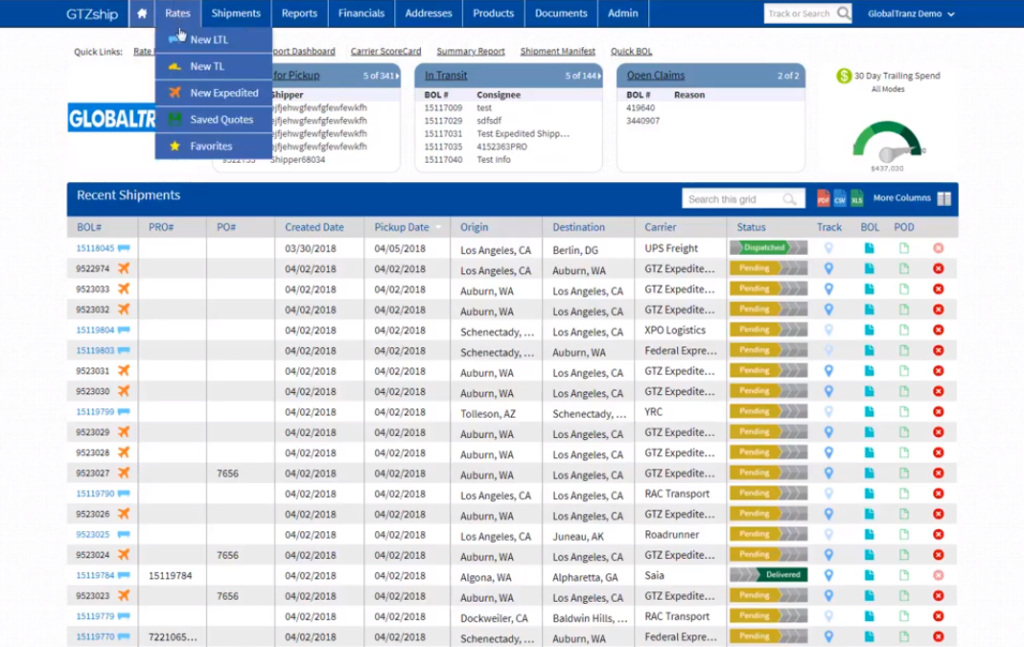Click the Pending status bar for 9523025
This screenshot has width=1024, height=647.
(768, 534)
